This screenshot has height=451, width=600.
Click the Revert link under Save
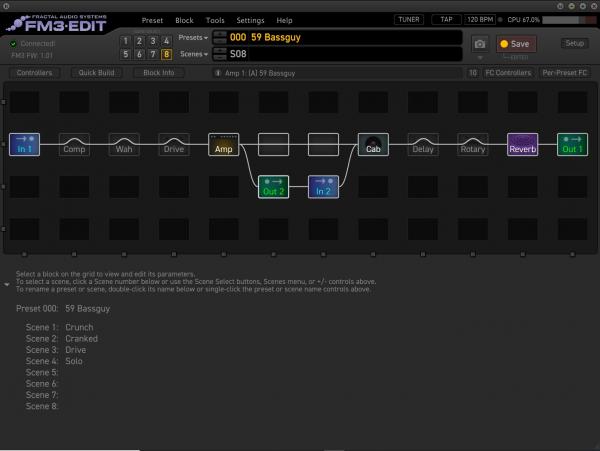coord(516,57)
